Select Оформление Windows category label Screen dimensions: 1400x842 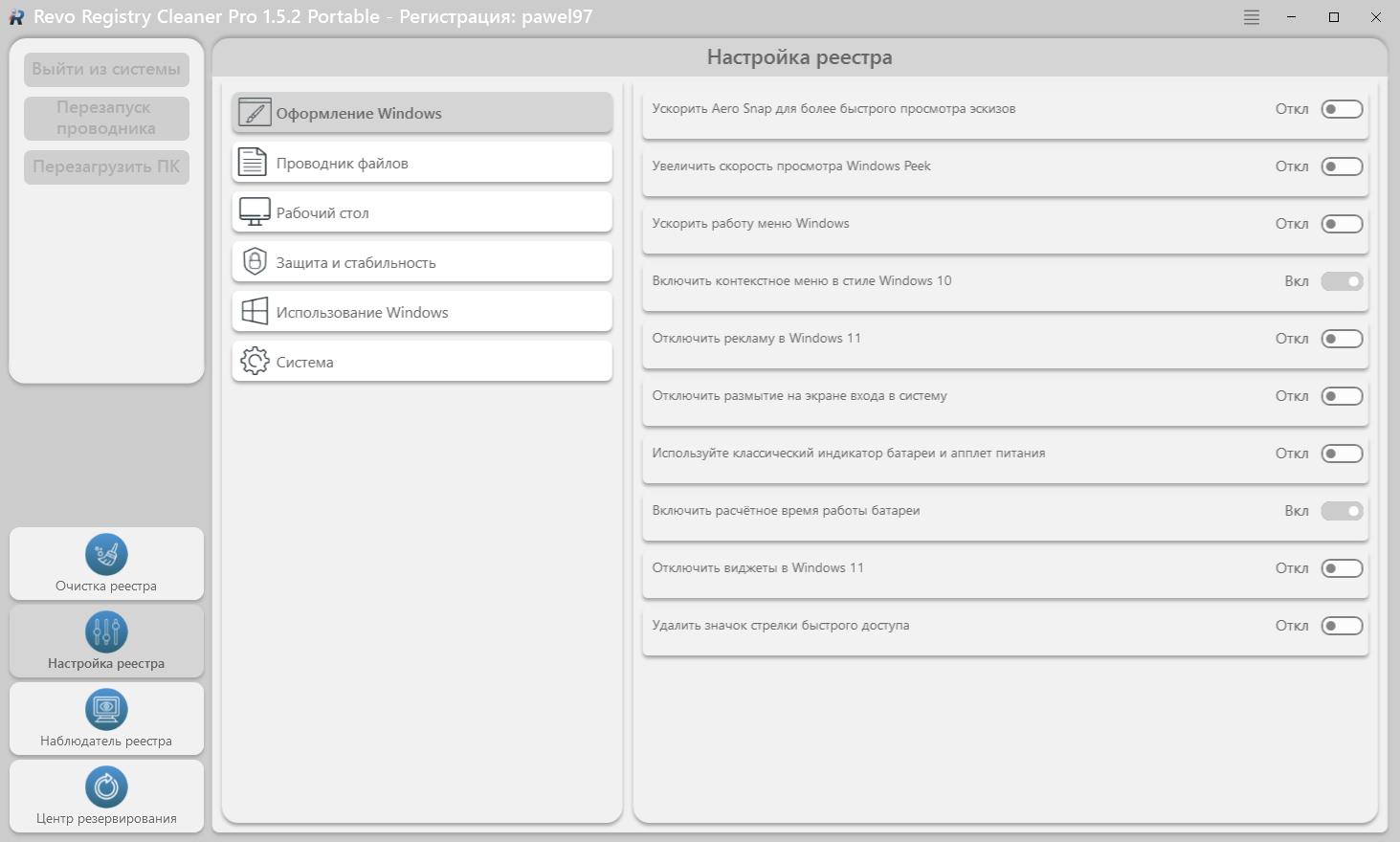[359, 113]
